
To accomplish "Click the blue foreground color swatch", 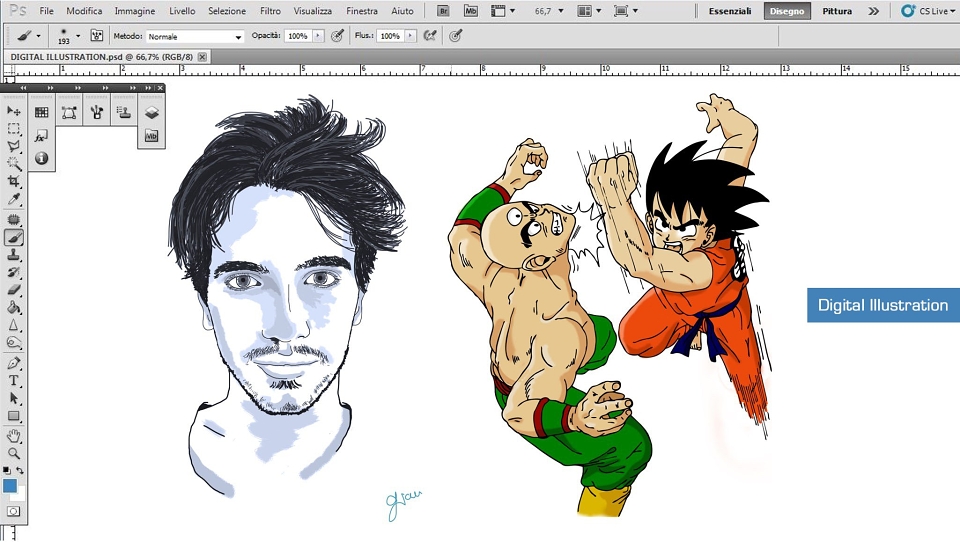I will [9, 486].
